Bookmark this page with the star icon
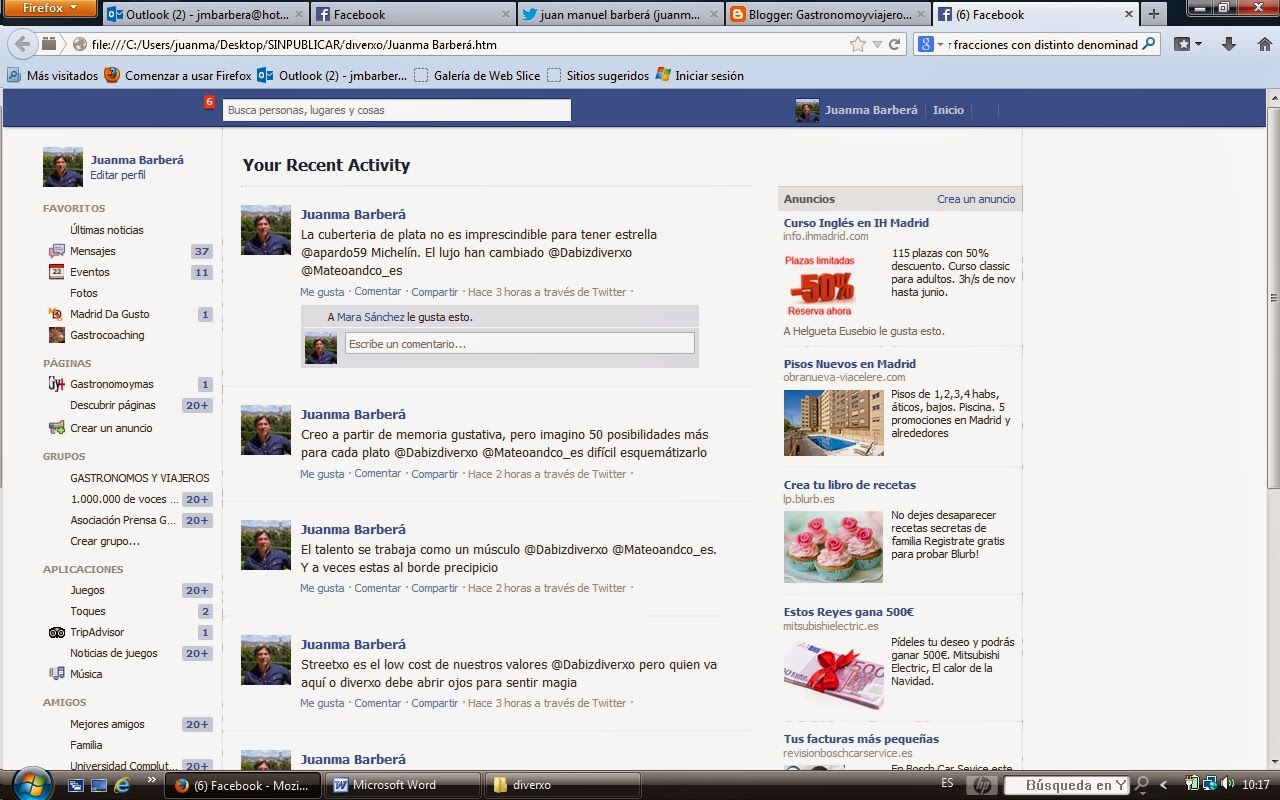 point(857,44)
